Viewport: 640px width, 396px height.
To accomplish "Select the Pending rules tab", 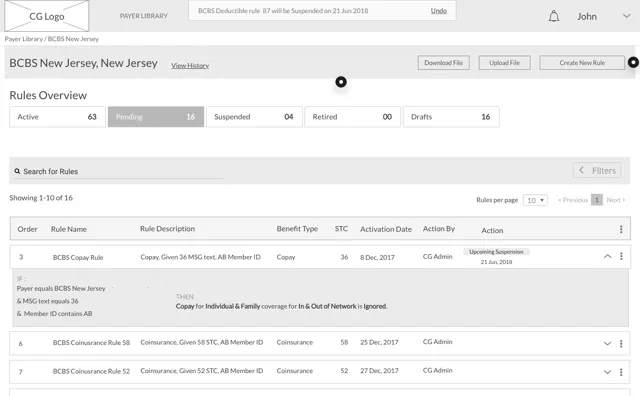I will 156,117.
